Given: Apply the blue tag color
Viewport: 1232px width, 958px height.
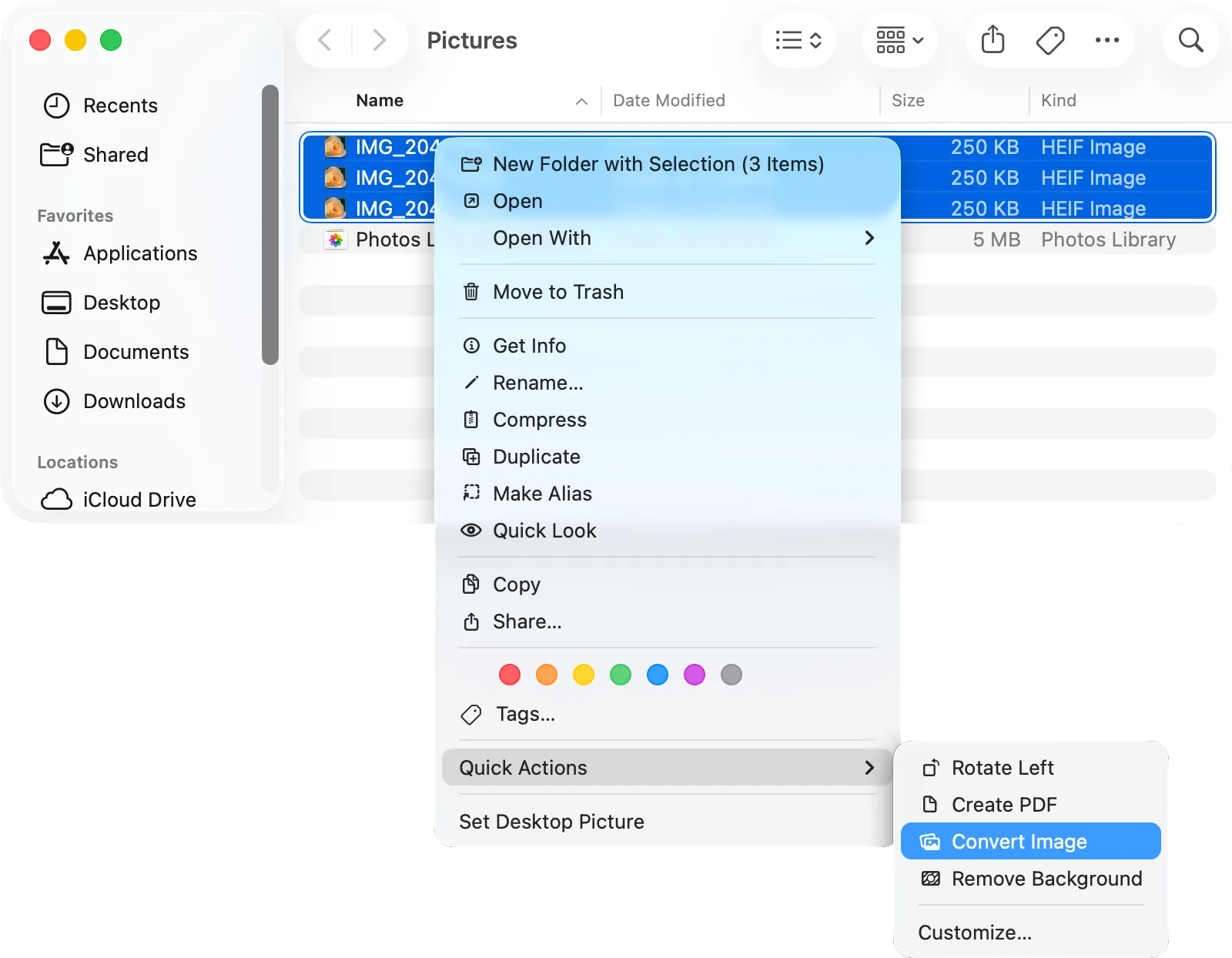Looking at the screenshot, I should [x=658, y=675].
